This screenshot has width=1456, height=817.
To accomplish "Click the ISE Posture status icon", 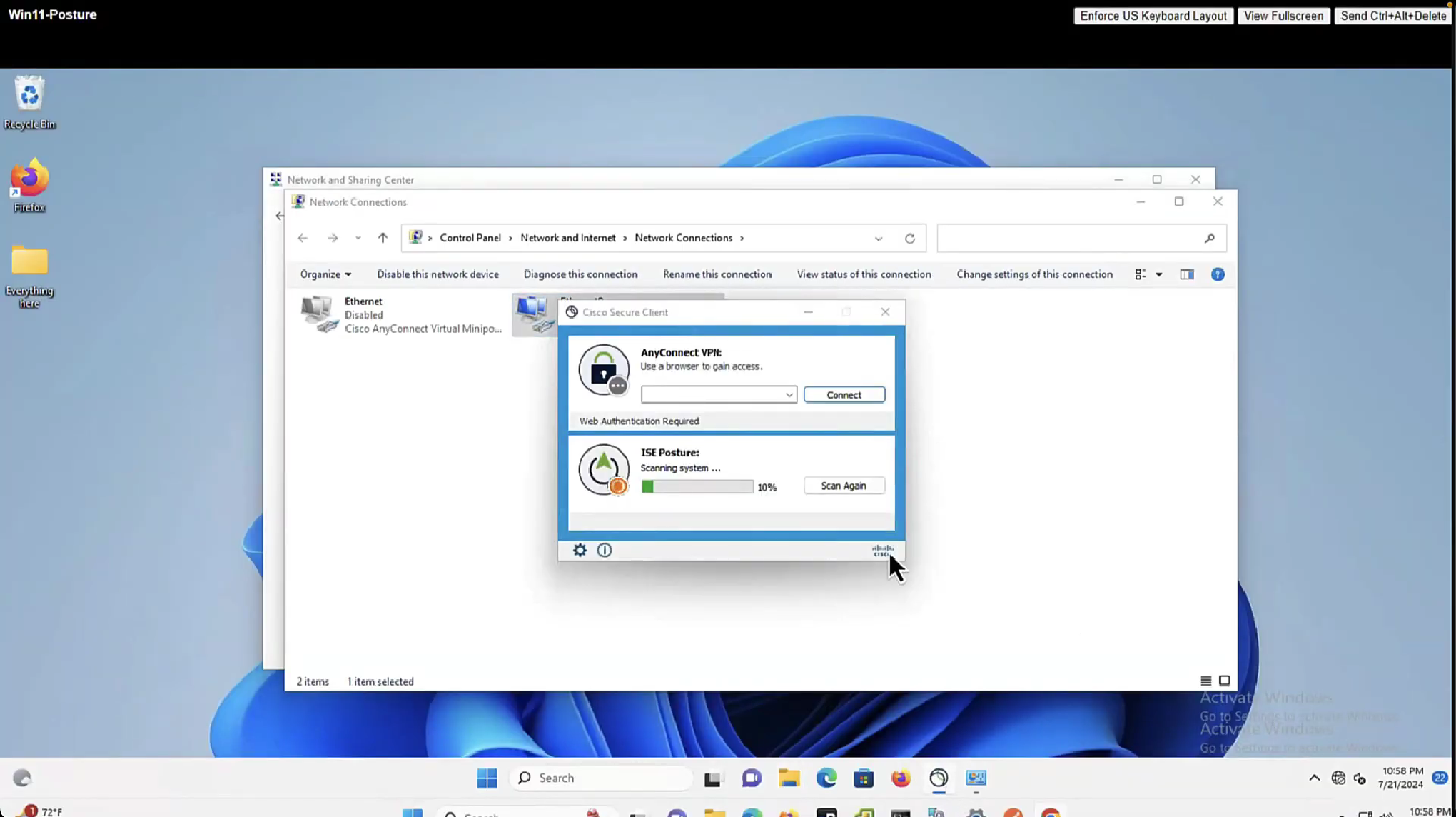I will pos(604,469).
